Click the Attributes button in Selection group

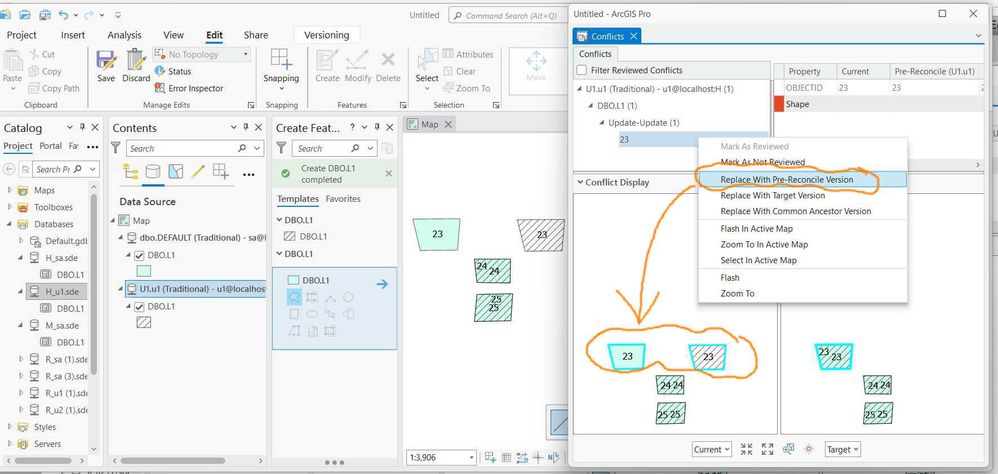pyautogui.click(x=468, y=55)
